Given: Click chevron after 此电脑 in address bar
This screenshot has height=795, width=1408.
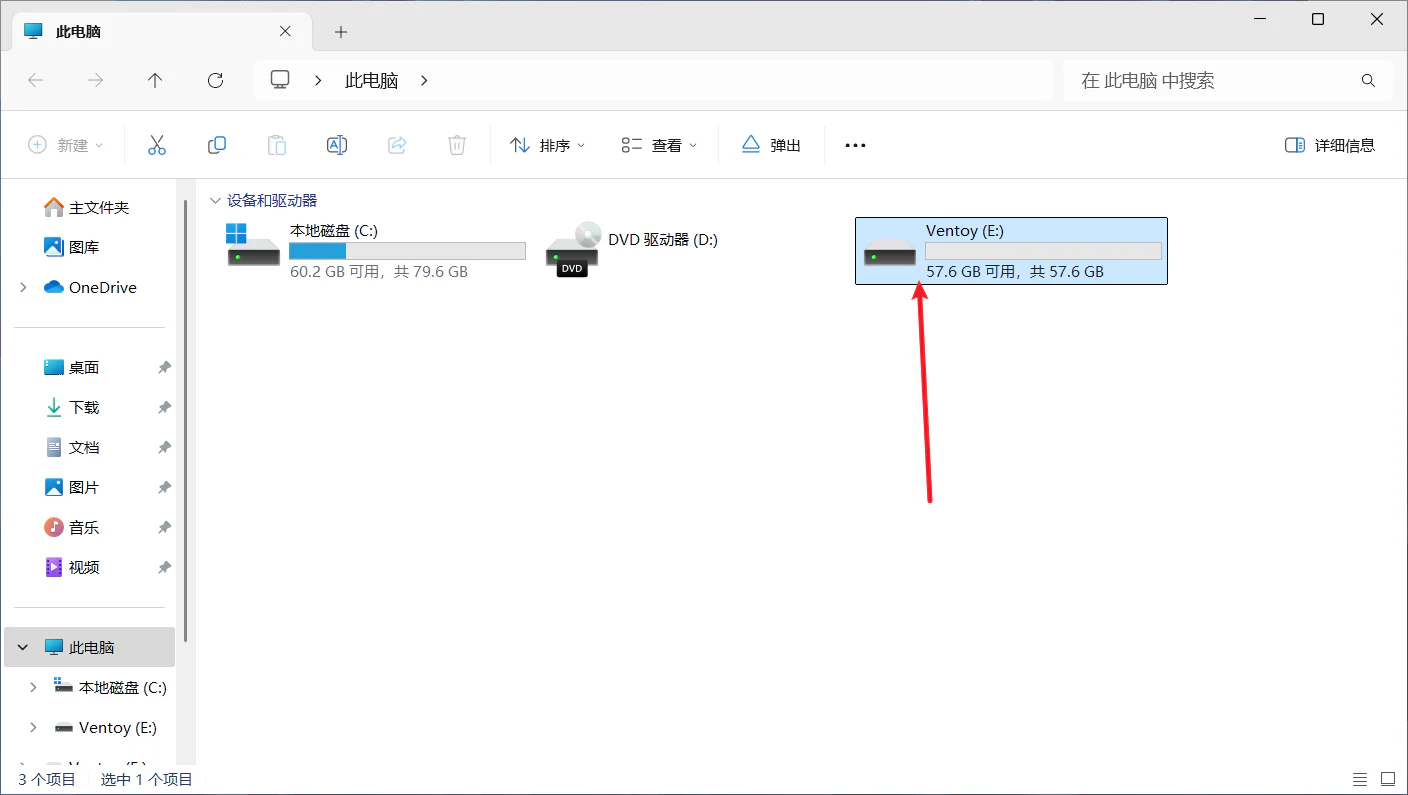Looking at the screenshot, I should (x=424, y=80).
